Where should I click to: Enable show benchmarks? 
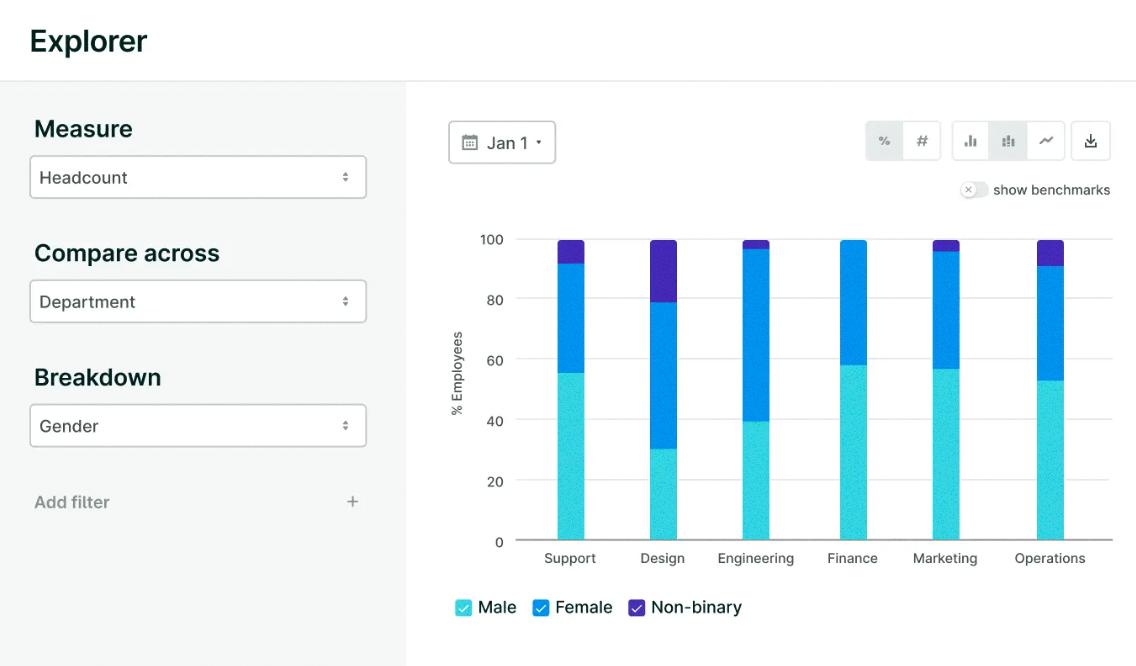(971, 189)
